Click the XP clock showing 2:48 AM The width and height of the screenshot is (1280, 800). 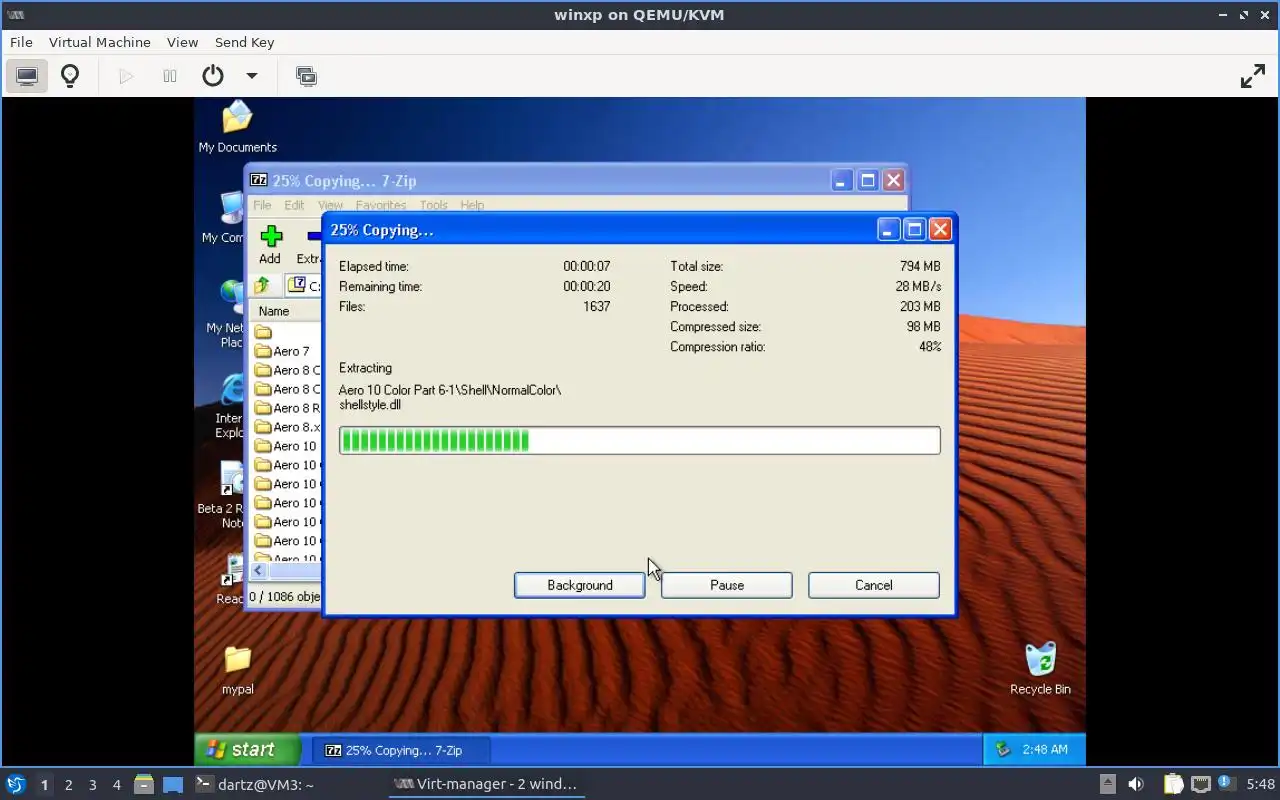[1045, 749]
